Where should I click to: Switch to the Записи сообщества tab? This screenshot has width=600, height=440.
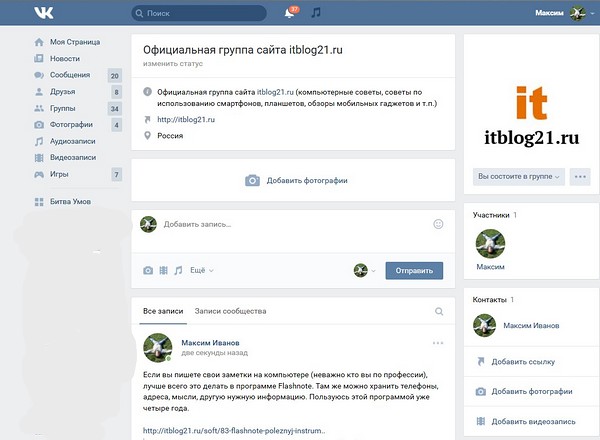coord(230,311)
